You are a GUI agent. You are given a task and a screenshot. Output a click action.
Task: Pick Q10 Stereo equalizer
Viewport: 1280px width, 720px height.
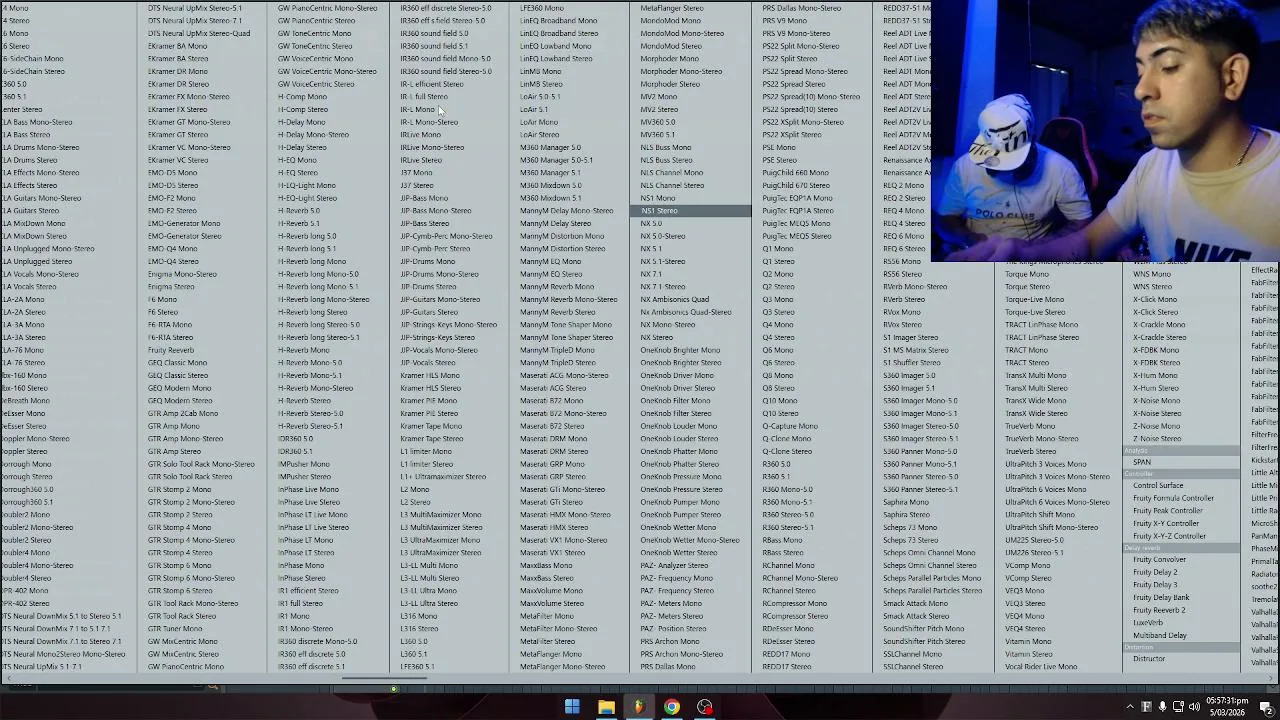pos(780,414)
